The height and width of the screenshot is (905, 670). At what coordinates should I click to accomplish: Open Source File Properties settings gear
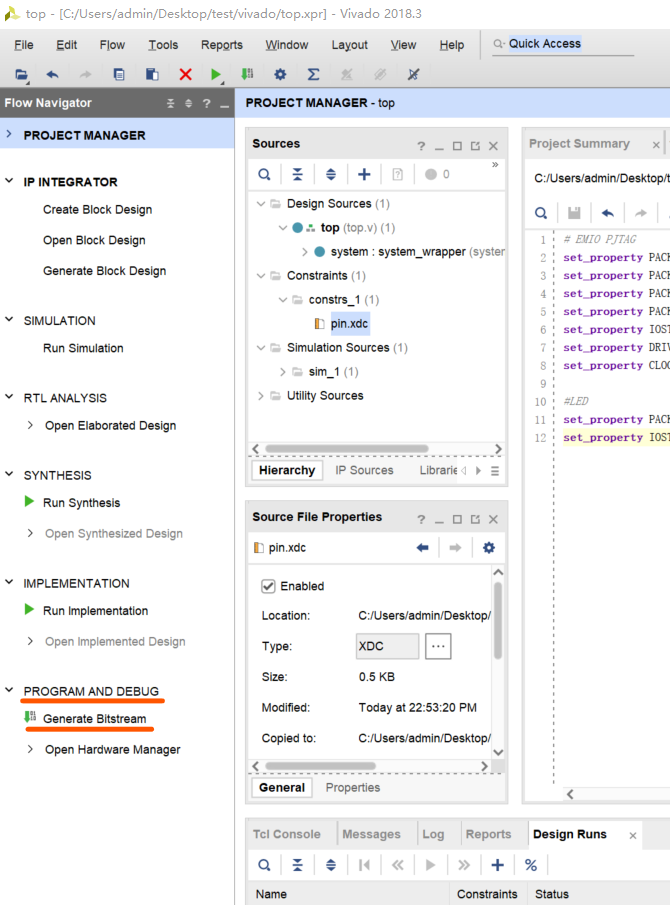click(x=488, y=547)
